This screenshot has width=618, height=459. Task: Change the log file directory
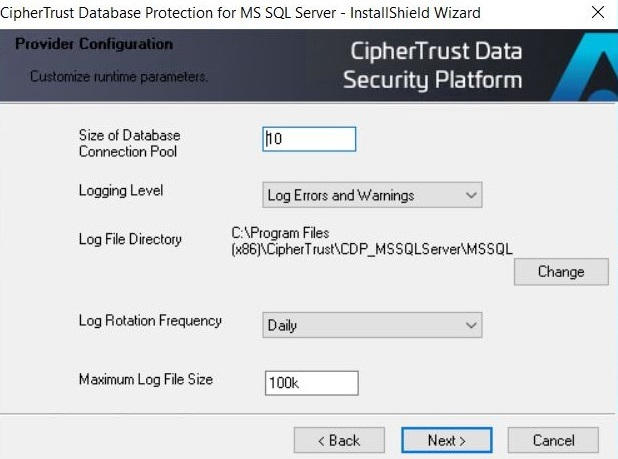tap(561, 271)
